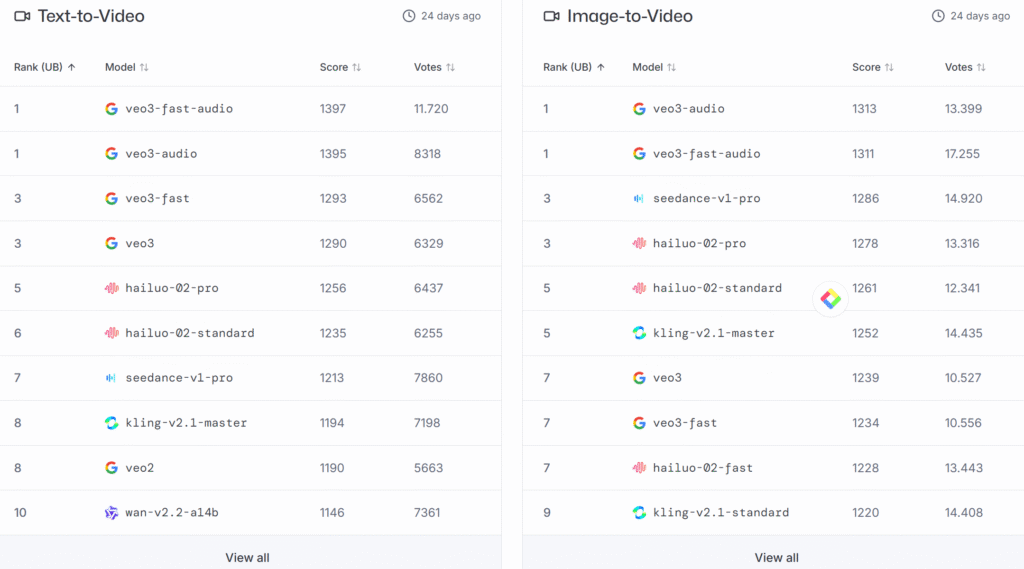This screenshot has width=1024, height=569.
Task: Click View all under Text-to-Video table
Action: tap(247, 557)
